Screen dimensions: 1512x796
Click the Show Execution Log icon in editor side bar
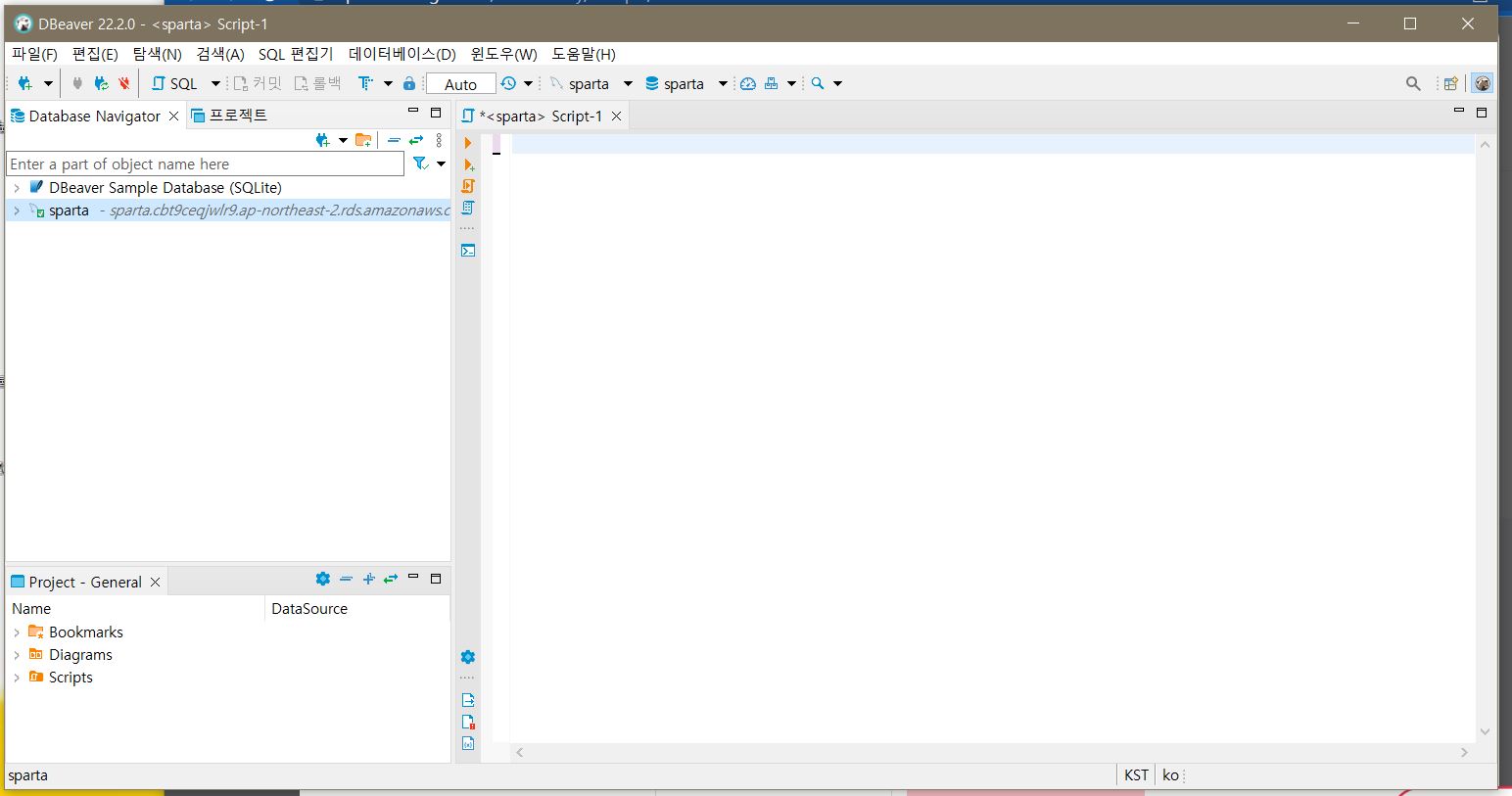coord(468,722)
